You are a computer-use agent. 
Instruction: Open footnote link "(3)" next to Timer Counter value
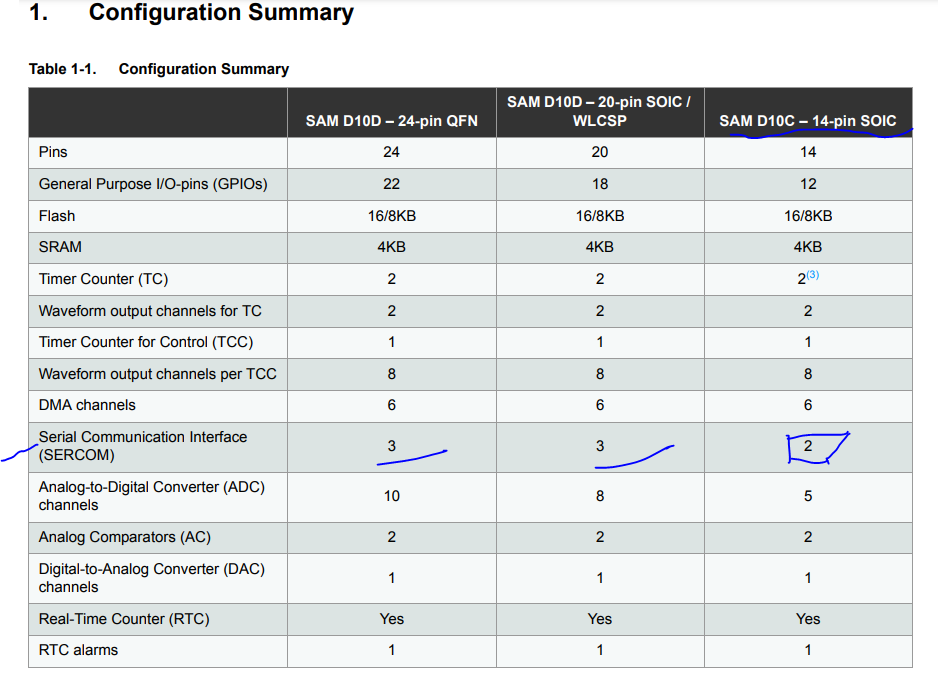[x=814, y=274]
